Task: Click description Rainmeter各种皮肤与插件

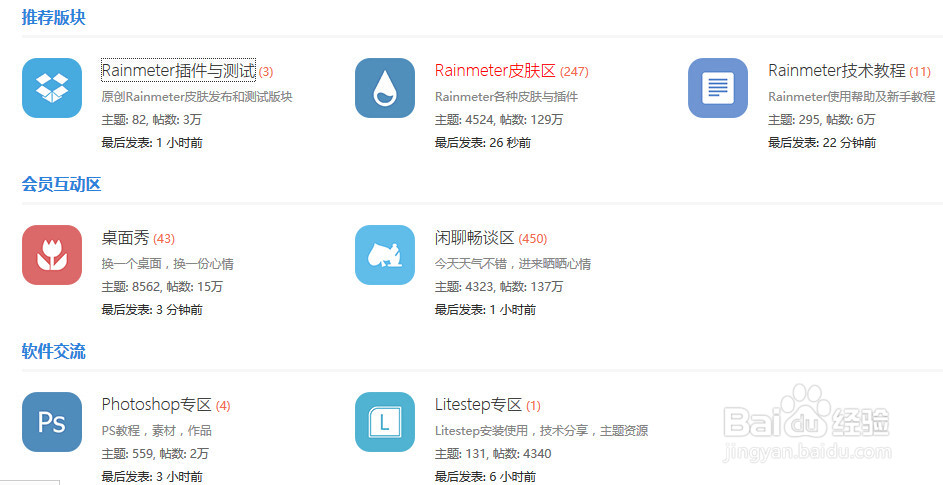Action: pyautogui.click(x=506, y=96)
